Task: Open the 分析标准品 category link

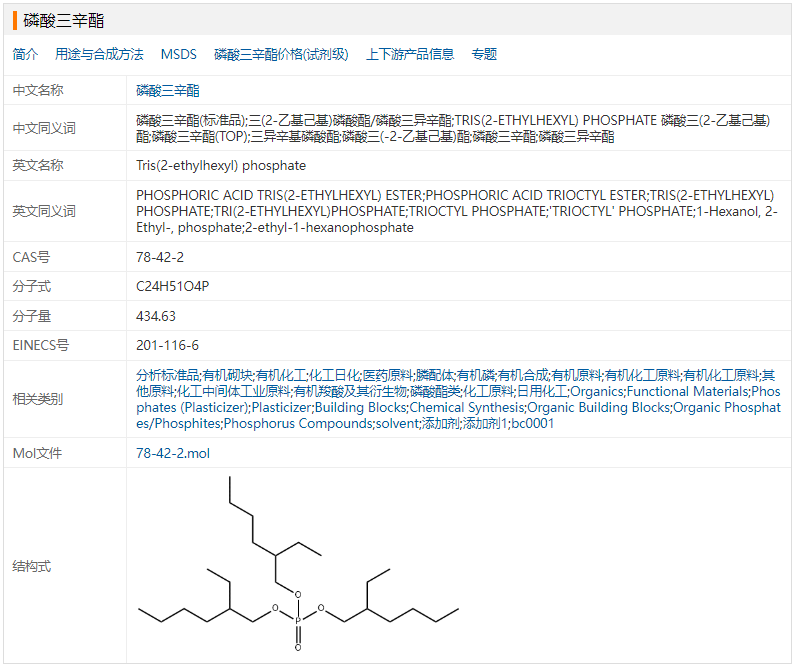Action: pyautogui.click(x=167, y=375)
